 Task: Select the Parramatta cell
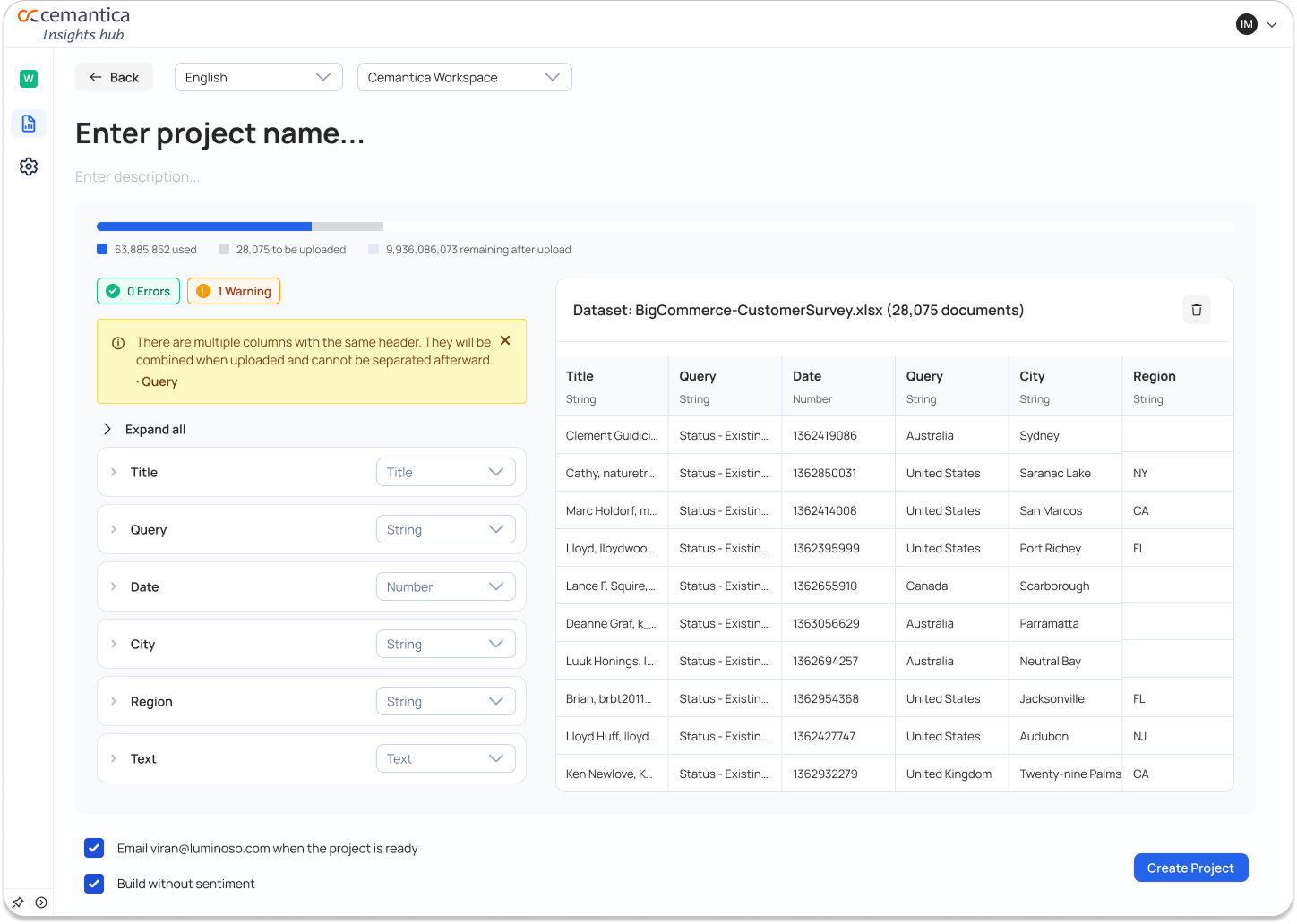(1065, 623)
